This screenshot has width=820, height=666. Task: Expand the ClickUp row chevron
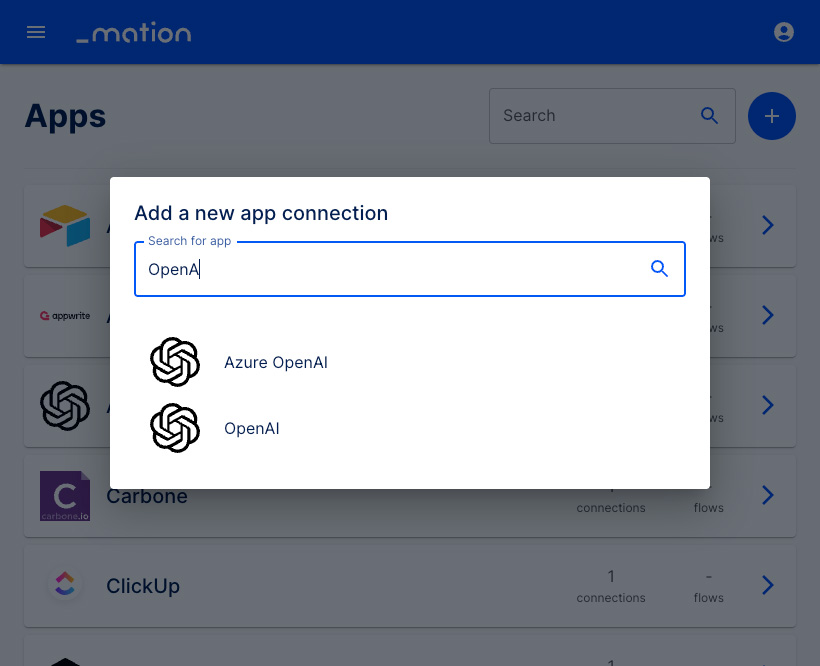point(767,585)
